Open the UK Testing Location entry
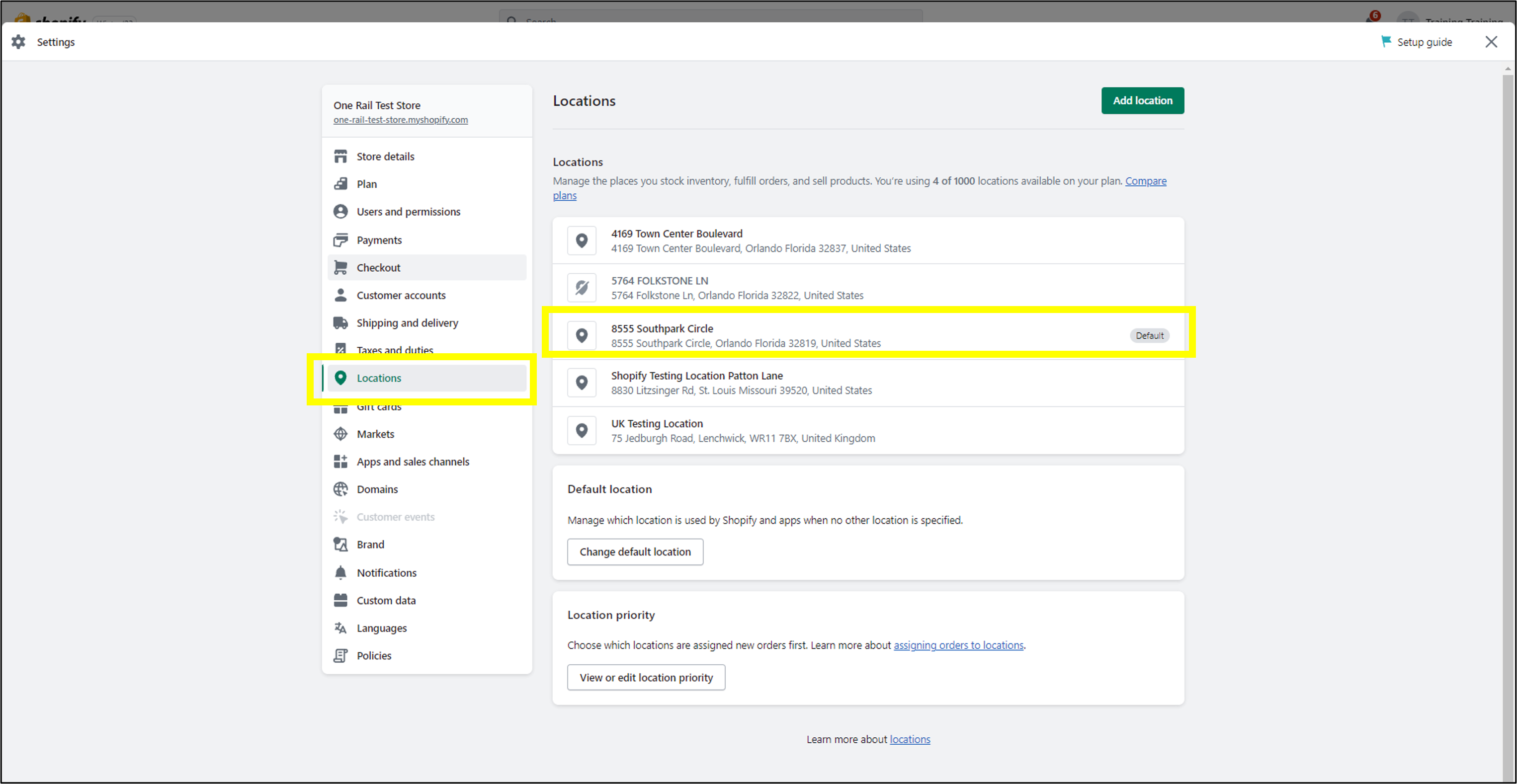Screen dimensions: 1517x784 pos(657,424)
